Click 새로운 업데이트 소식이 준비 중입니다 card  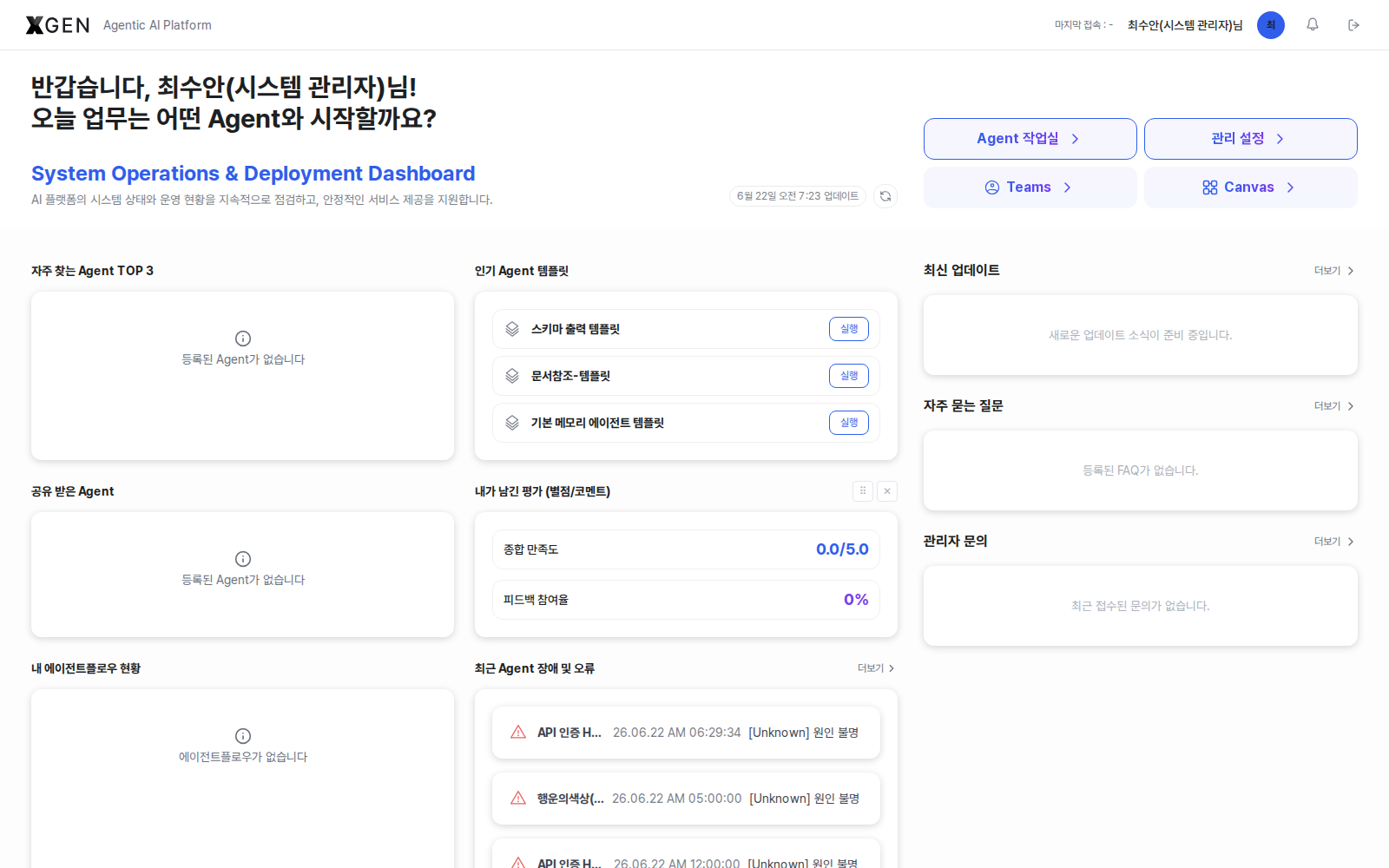point(1141,335)
